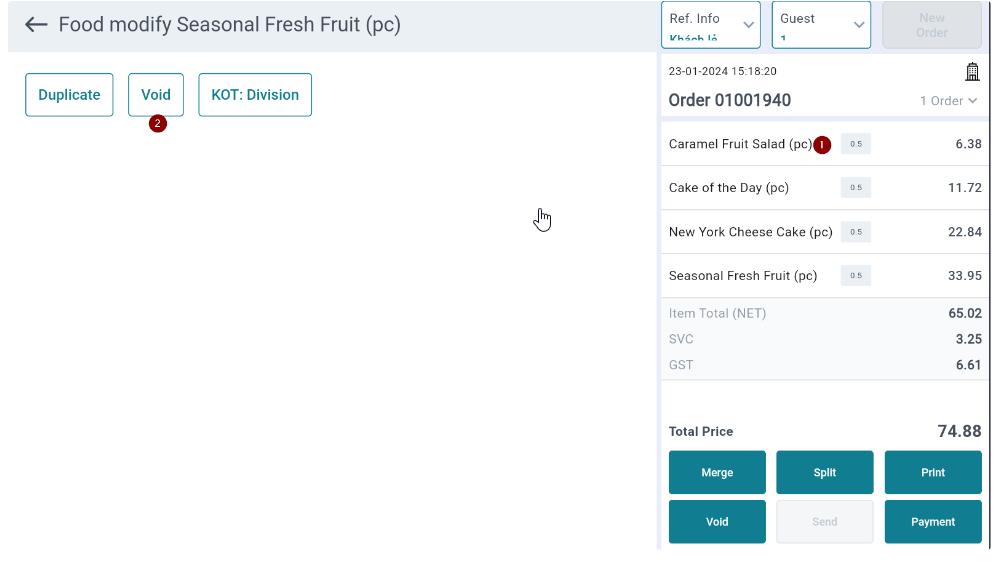Click the 0.5 quantity tag of Cheese Cake
This screenshot has height=581, width=998.
tap(855, 232)
